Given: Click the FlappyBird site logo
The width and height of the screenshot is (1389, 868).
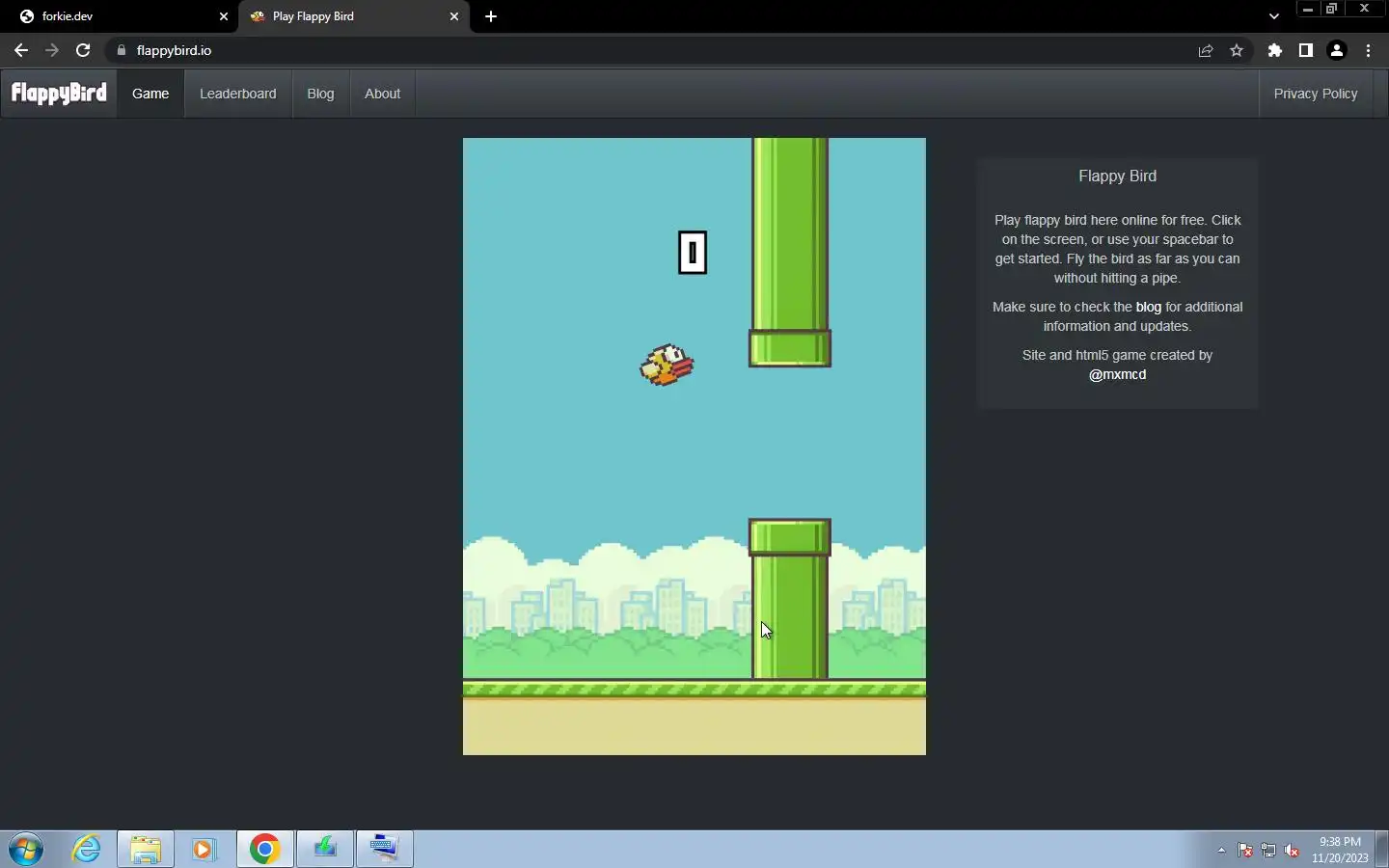Looking at the screenshot, I should click(59, 93).
